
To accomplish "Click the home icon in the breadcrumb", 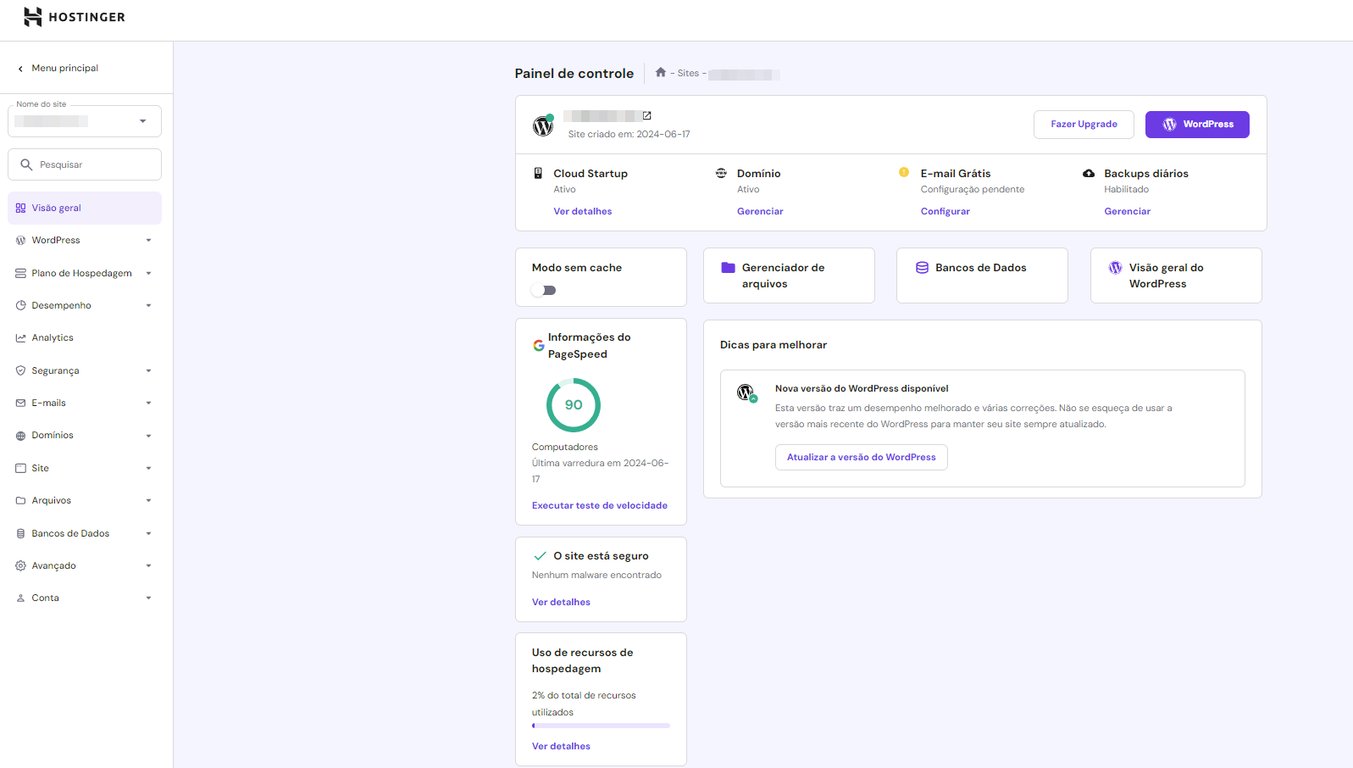I will (x=659, y=72).
